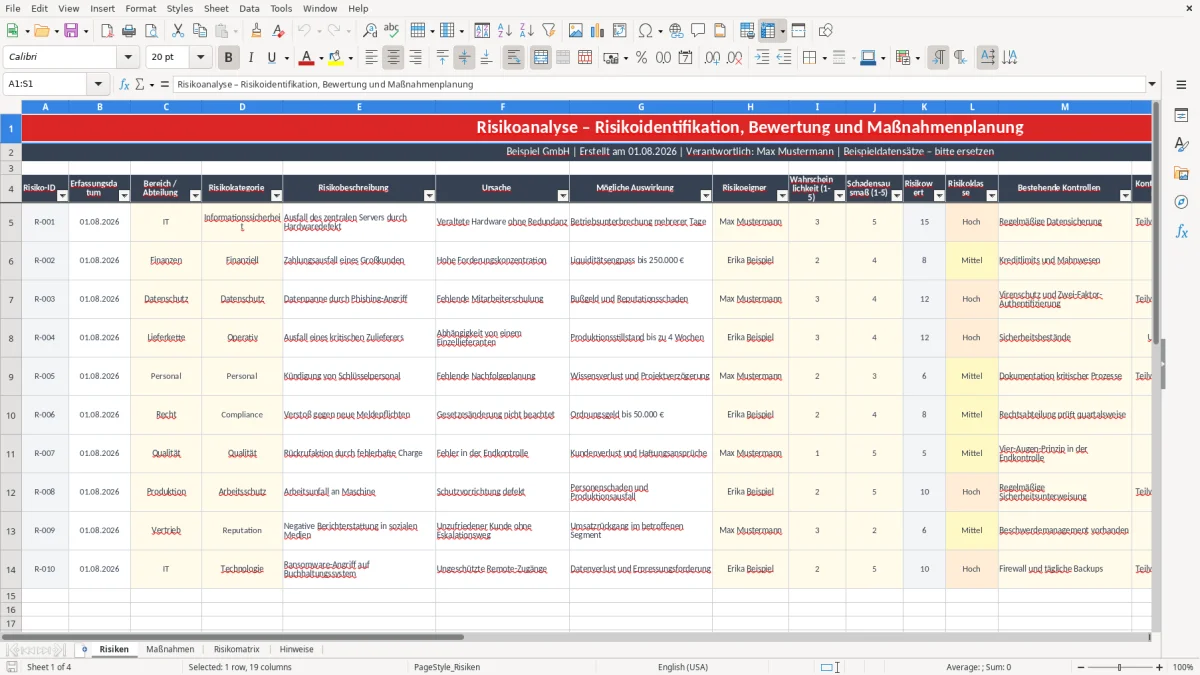Increase the indent
The height and width of the screenshot is (675, 1200).
click(x=762, y=58)
